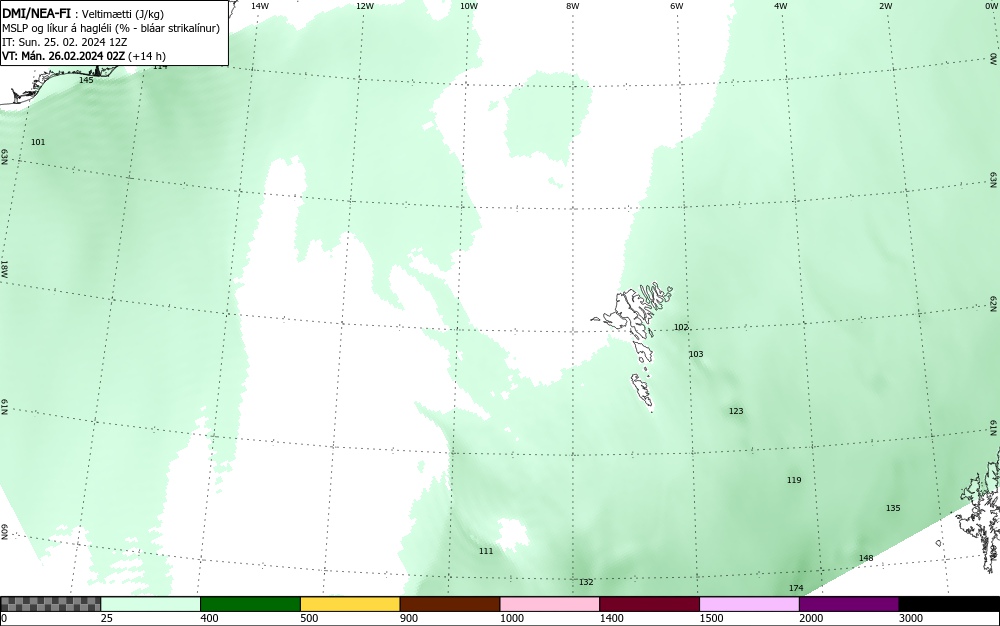Click map value "174"

click(x=796, y=588)
